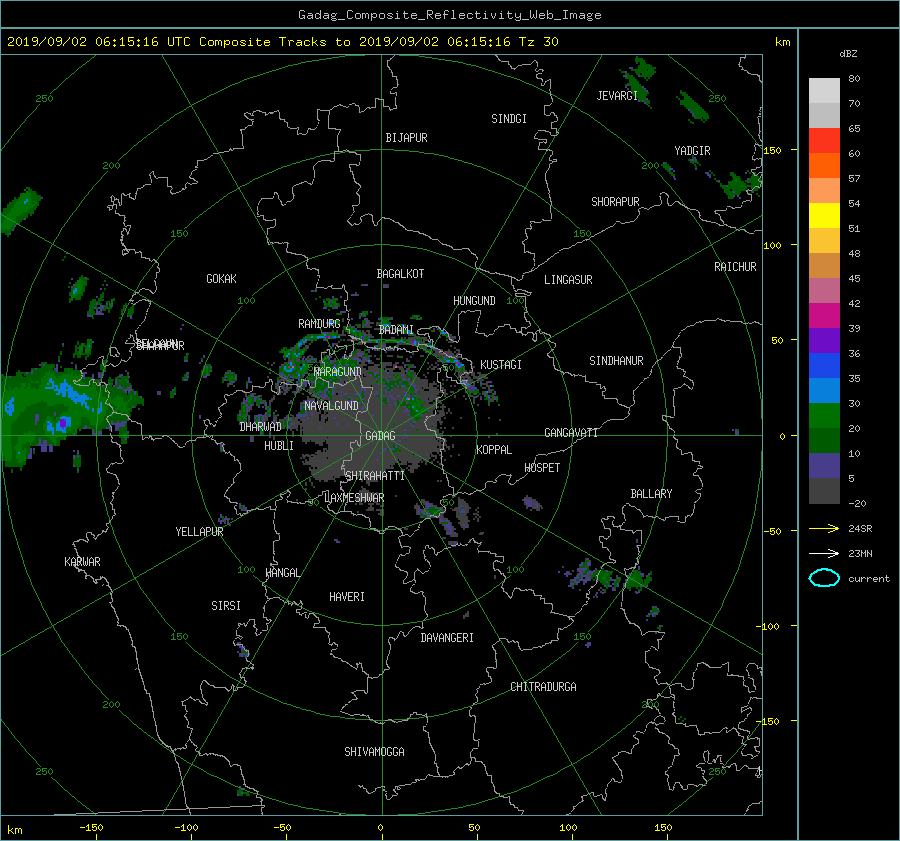Click the GADAG radar center label
The image size is (900, 841).
[x=380, y=436]
